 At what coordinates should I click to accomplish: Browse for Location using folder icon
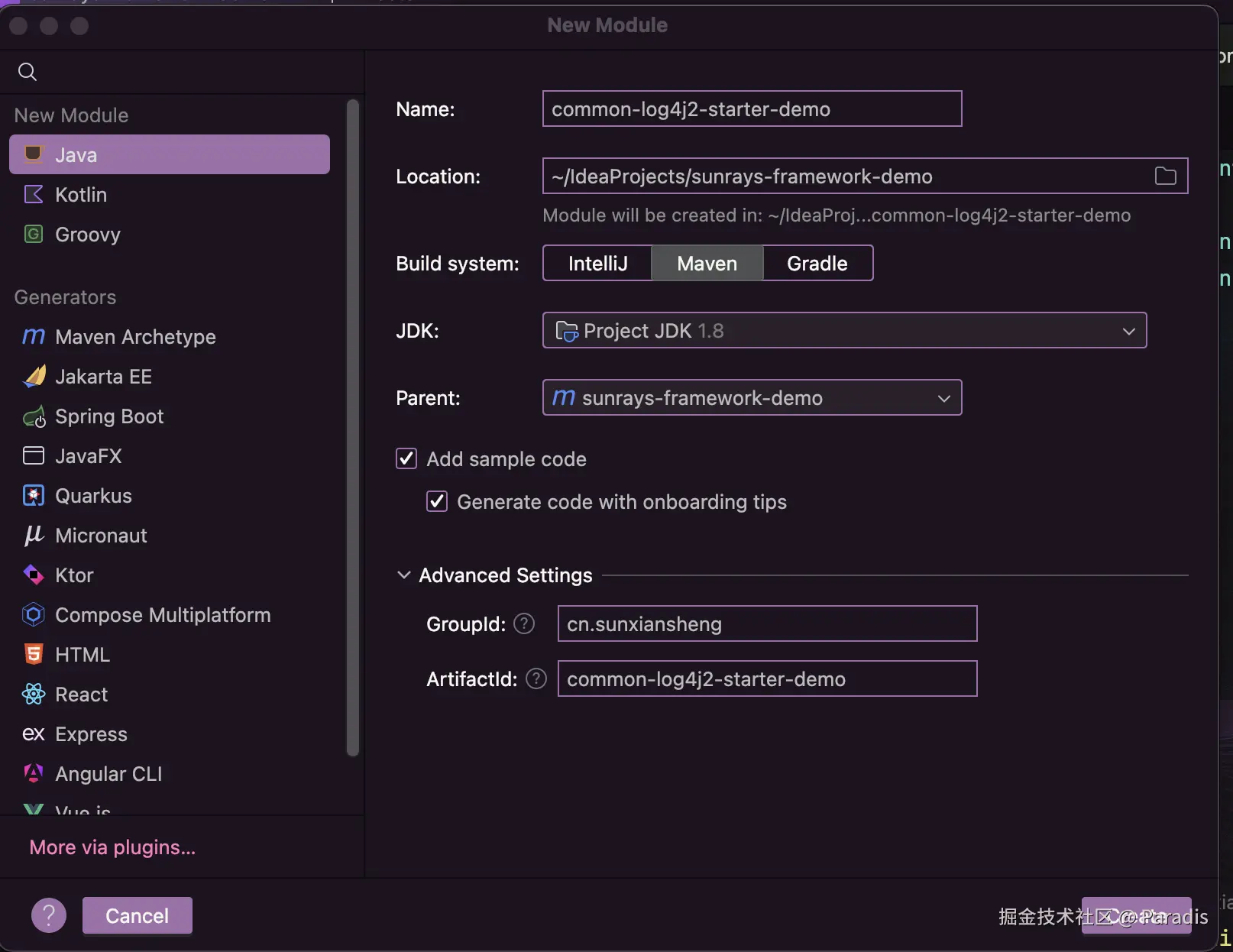(x=1165, y=176)
